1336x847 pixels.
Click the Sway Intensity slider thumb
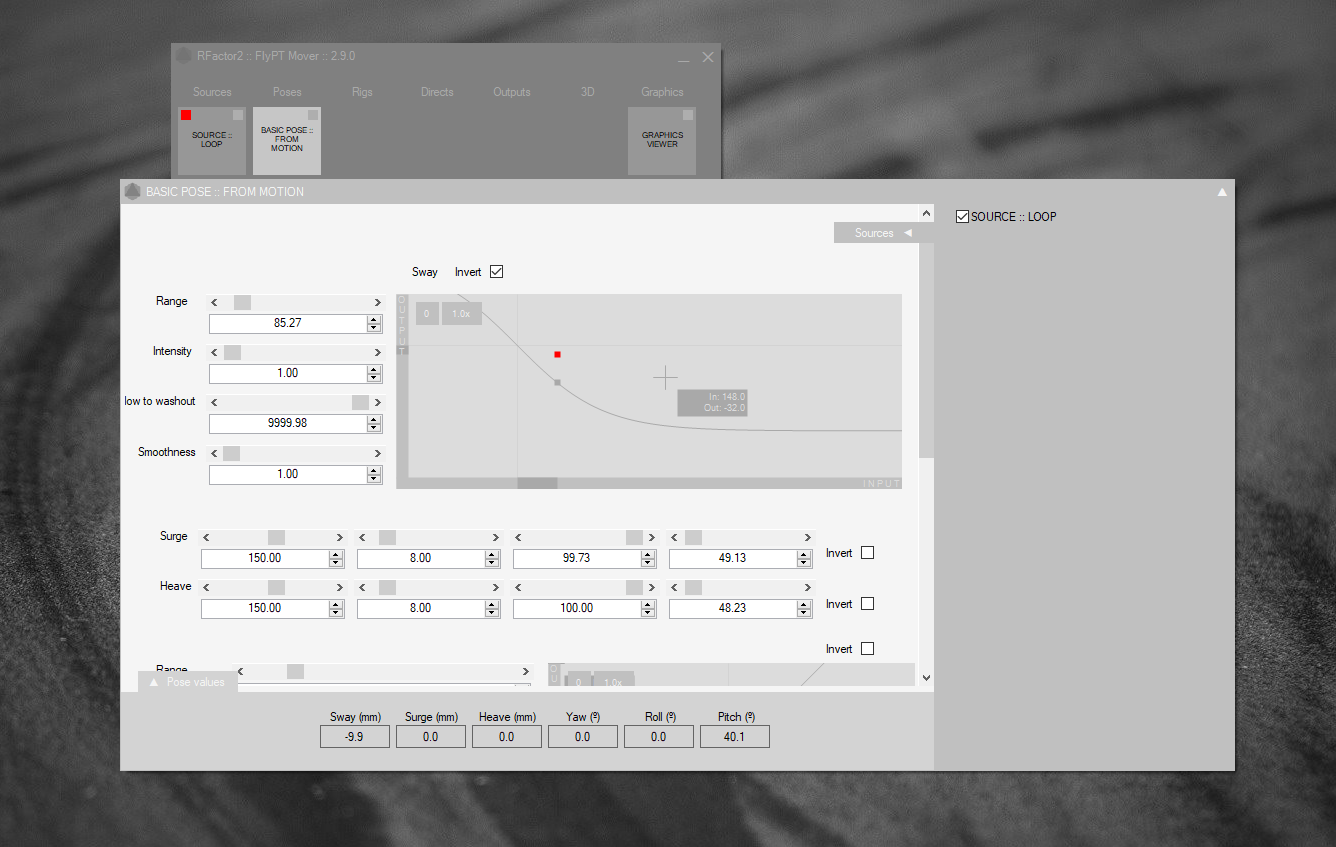pos(232,352)
